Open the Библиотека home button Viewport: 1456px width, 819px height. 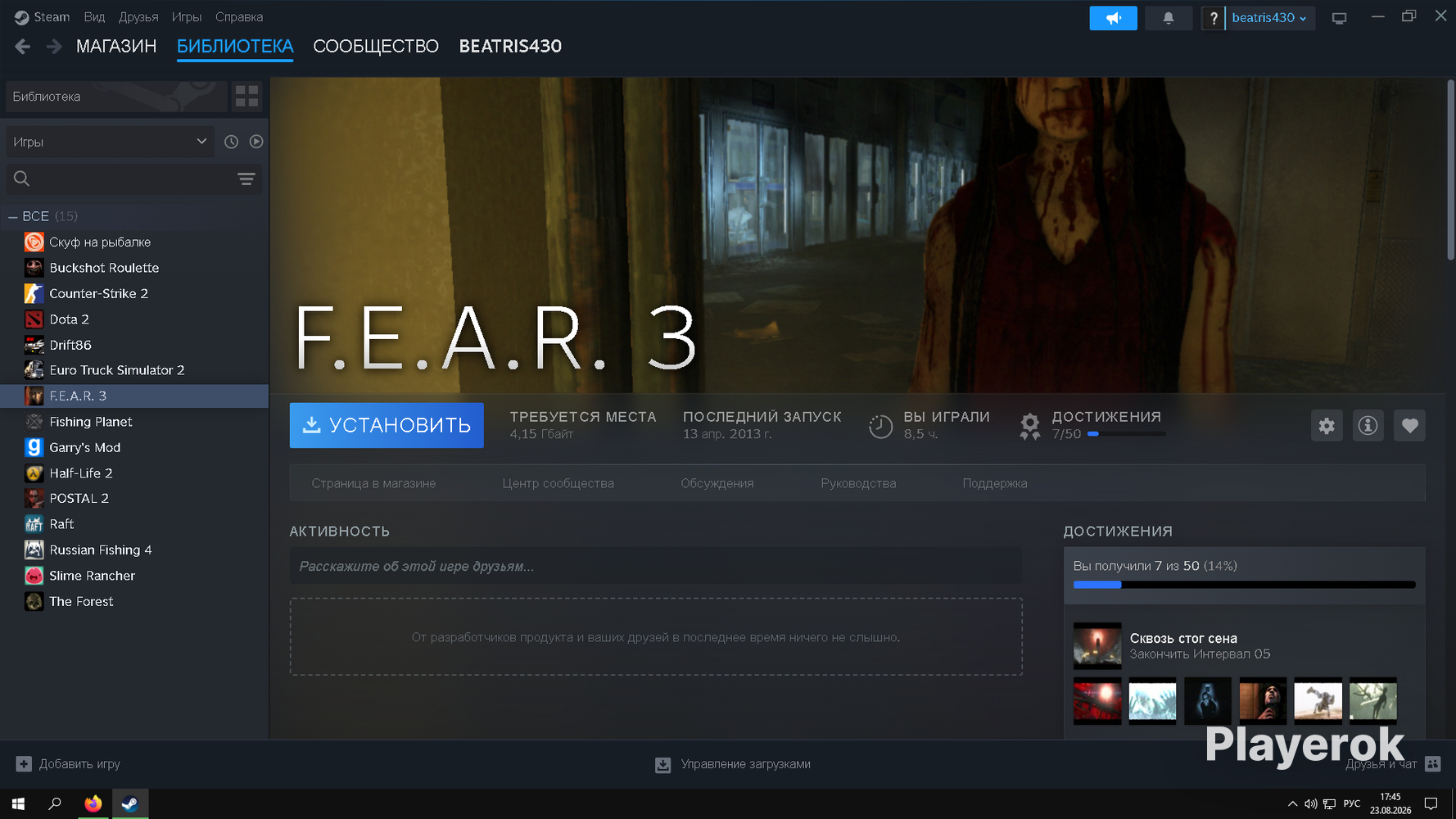point(116,97)
